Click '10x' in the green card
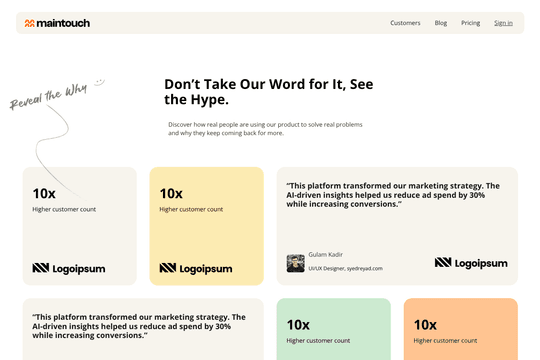 point(298,325)
